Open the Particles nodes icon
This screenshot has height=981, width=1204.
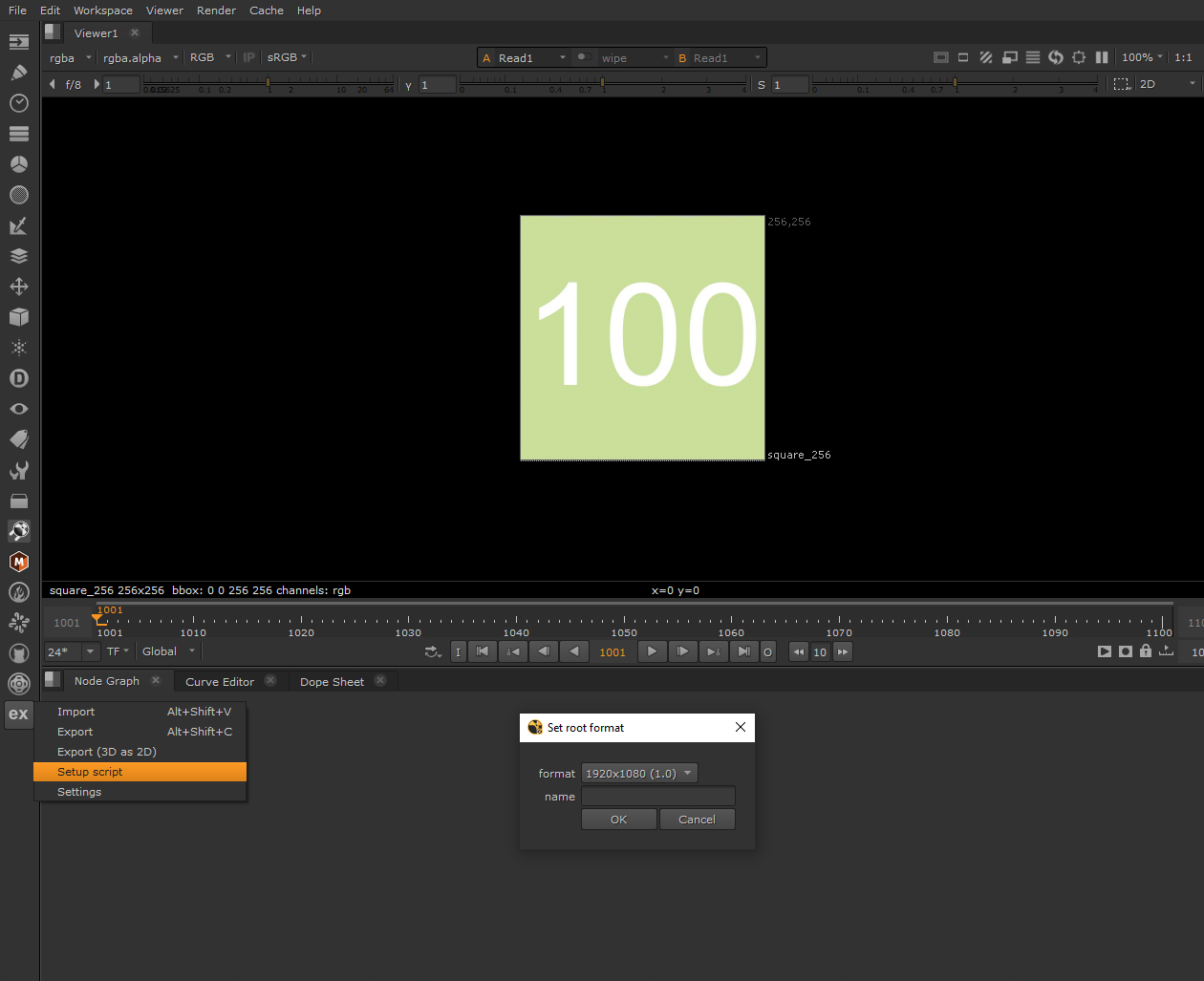point(19,348)
